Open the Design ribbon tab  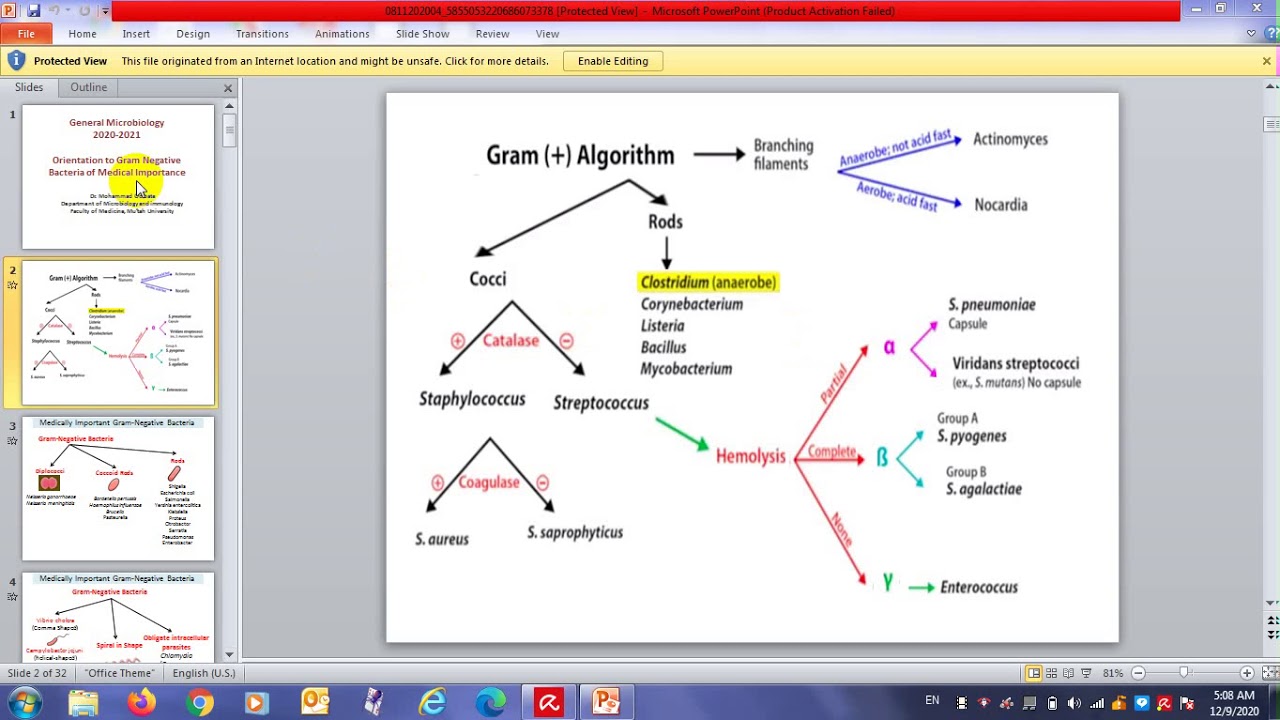(193, 34)
